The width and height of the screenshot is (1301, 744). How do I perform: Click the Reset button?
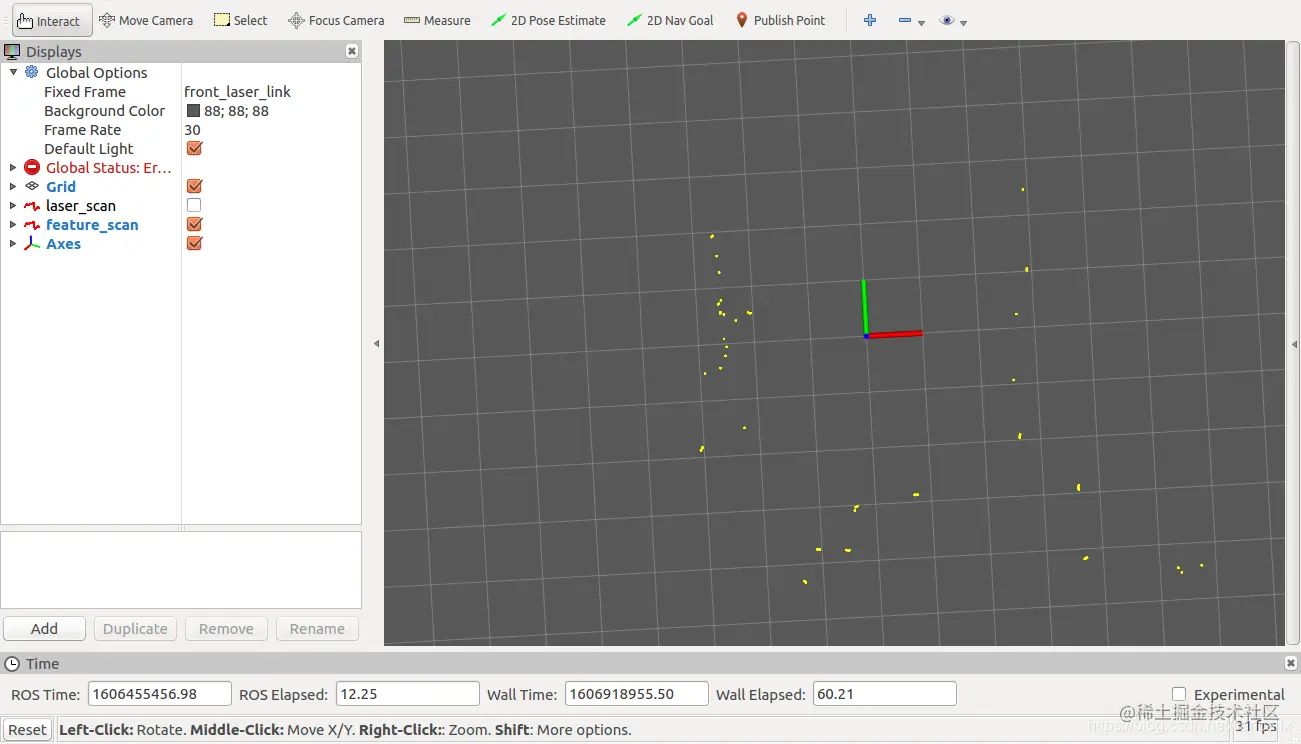[x=28, y=730]
